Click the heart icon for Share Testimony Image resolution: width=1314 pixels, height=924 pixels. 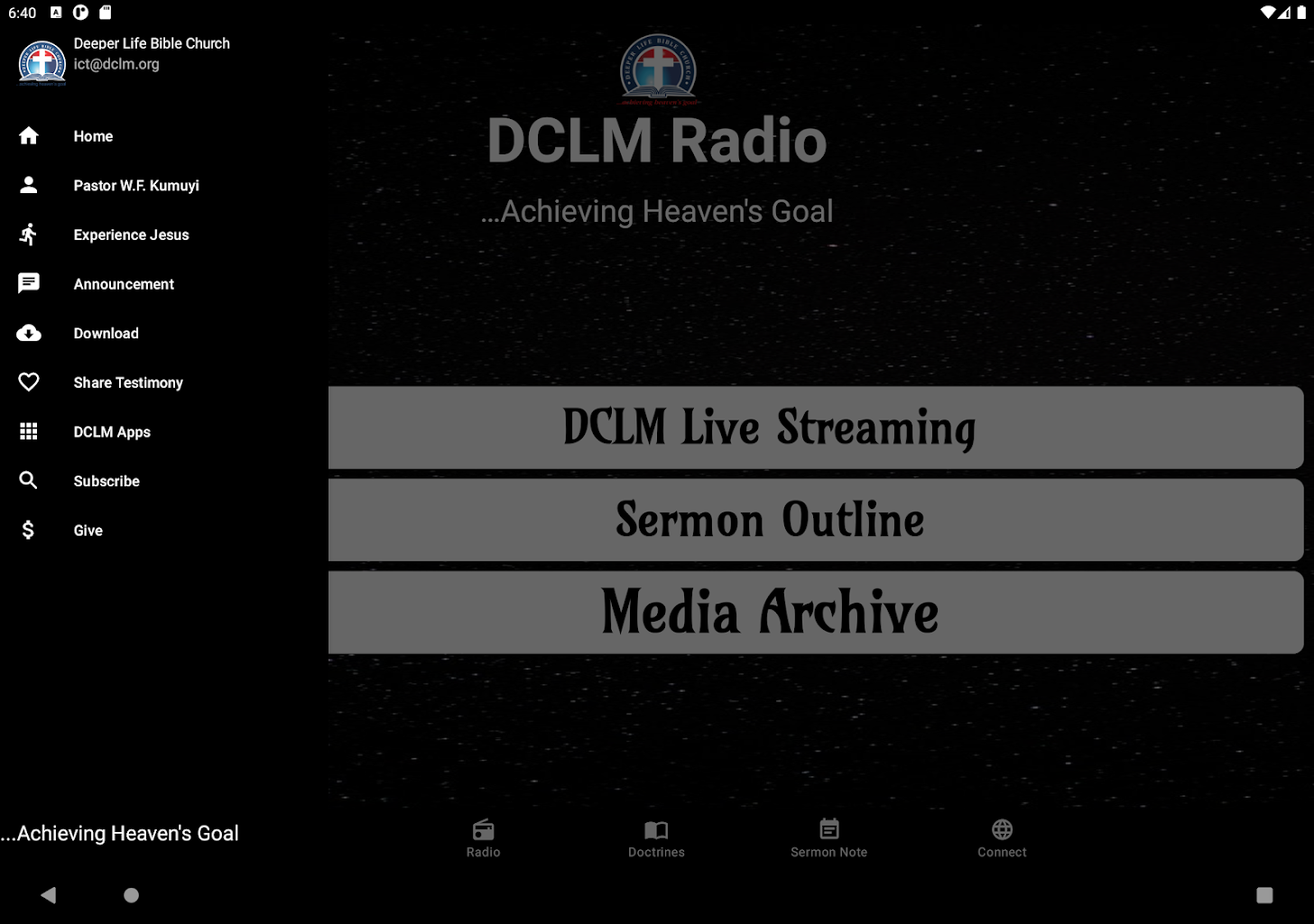(x=29, y=383)
